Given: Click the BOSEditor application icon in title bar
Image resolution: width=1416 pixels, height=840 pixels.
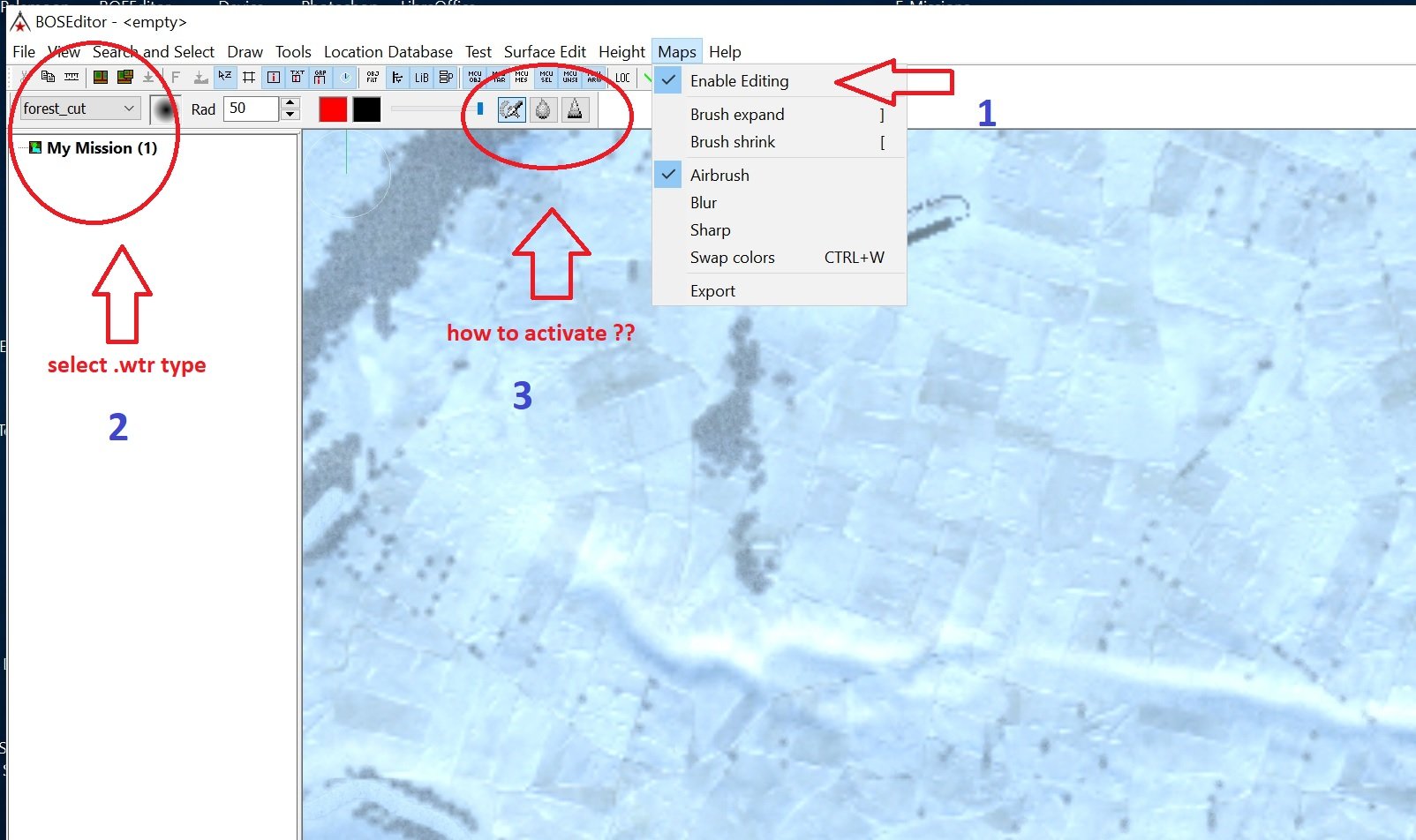Looking at the screenshot, I should [19, 22].
